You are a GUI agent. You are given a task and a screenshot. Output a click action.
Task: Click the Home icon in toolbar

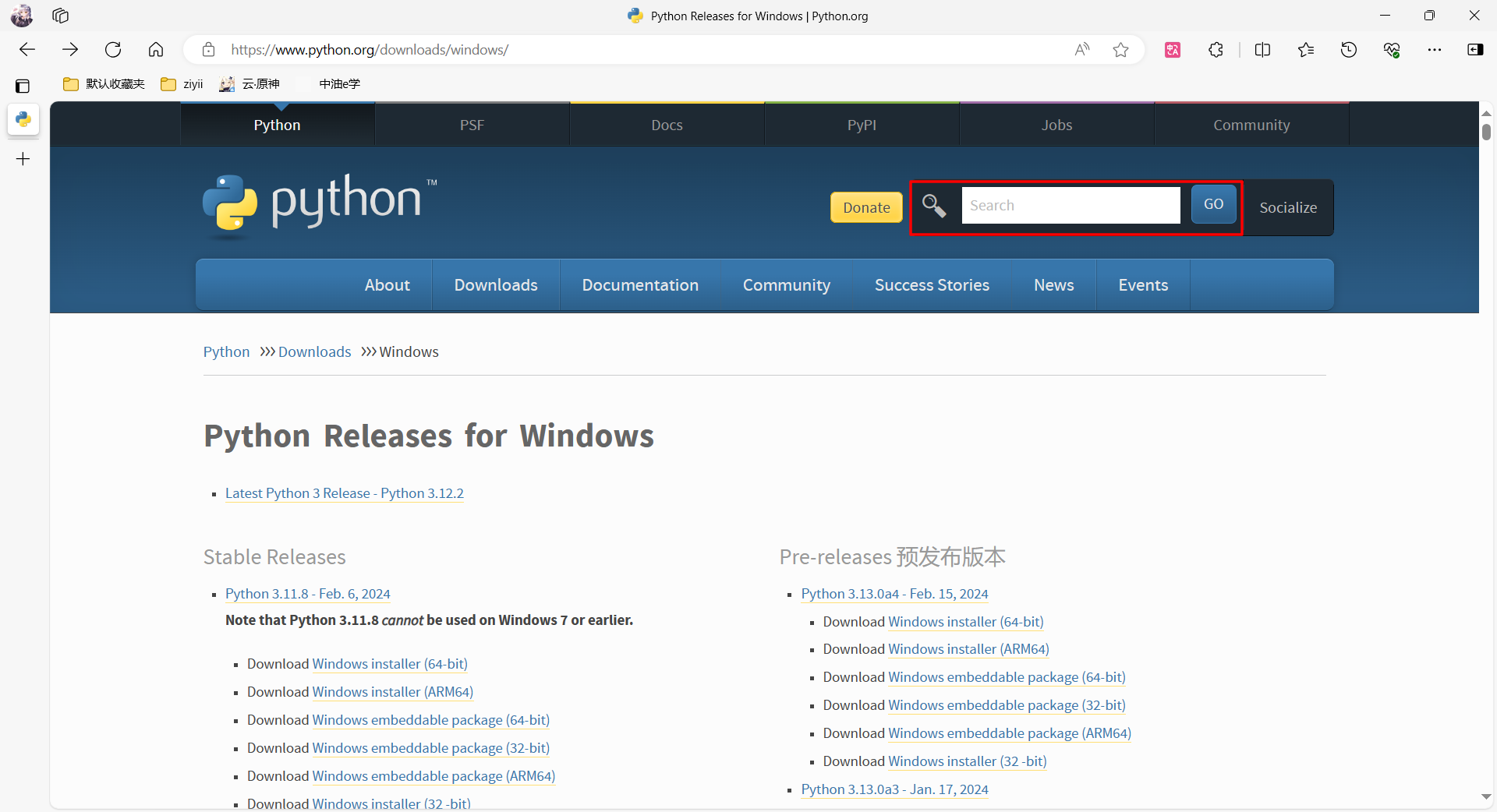156,50
